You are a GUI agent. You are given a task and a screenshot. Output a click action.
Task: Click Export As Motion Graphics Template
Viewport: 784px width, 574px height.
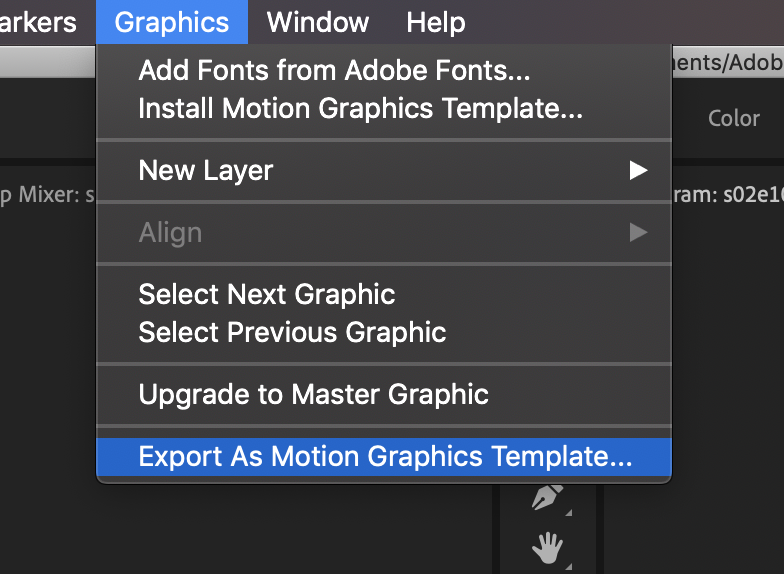click(385, 457)
